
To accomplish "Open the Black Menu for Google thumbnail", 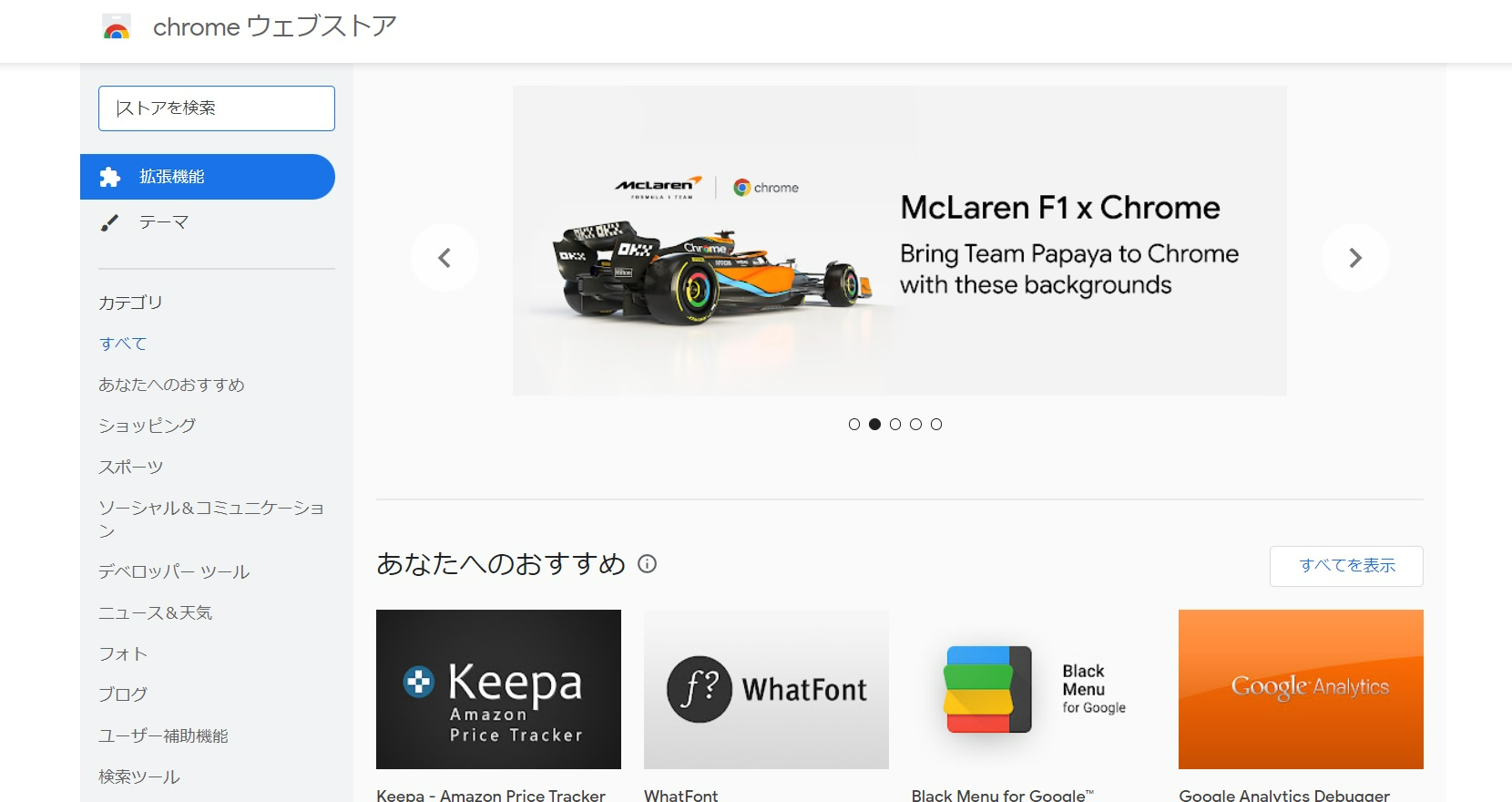I will click(x=1034, y=689).
